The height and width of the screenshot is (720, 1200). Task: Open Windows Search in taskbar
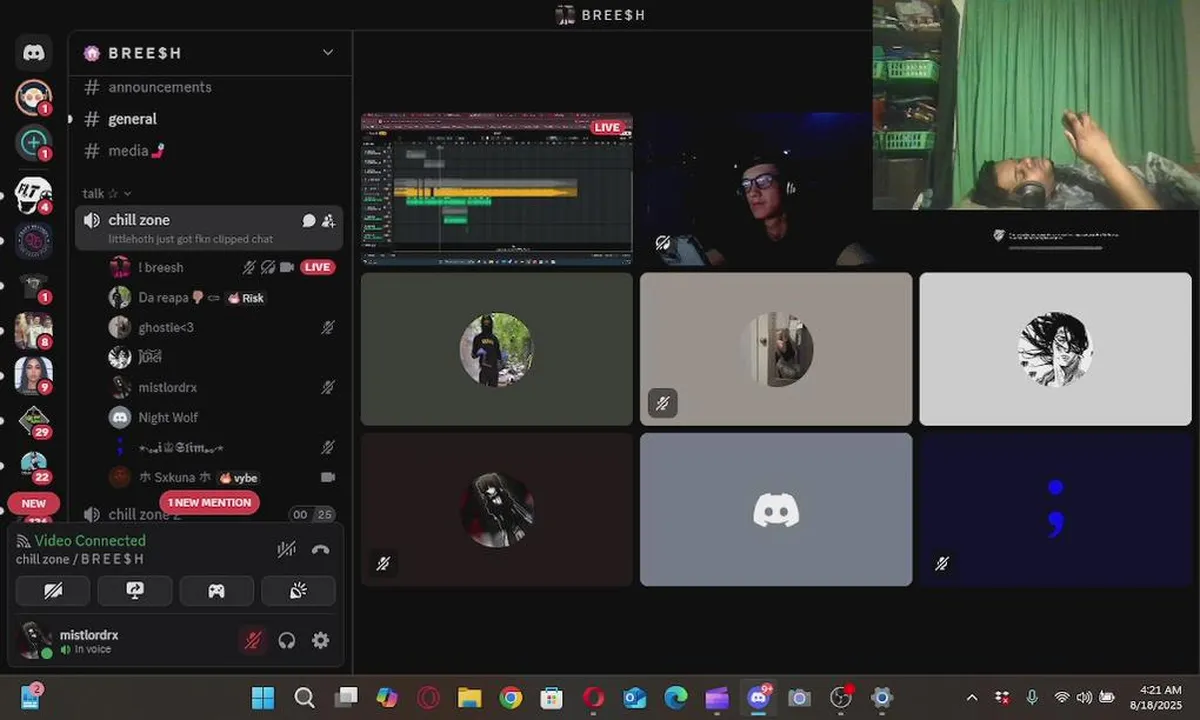point(305,697)
